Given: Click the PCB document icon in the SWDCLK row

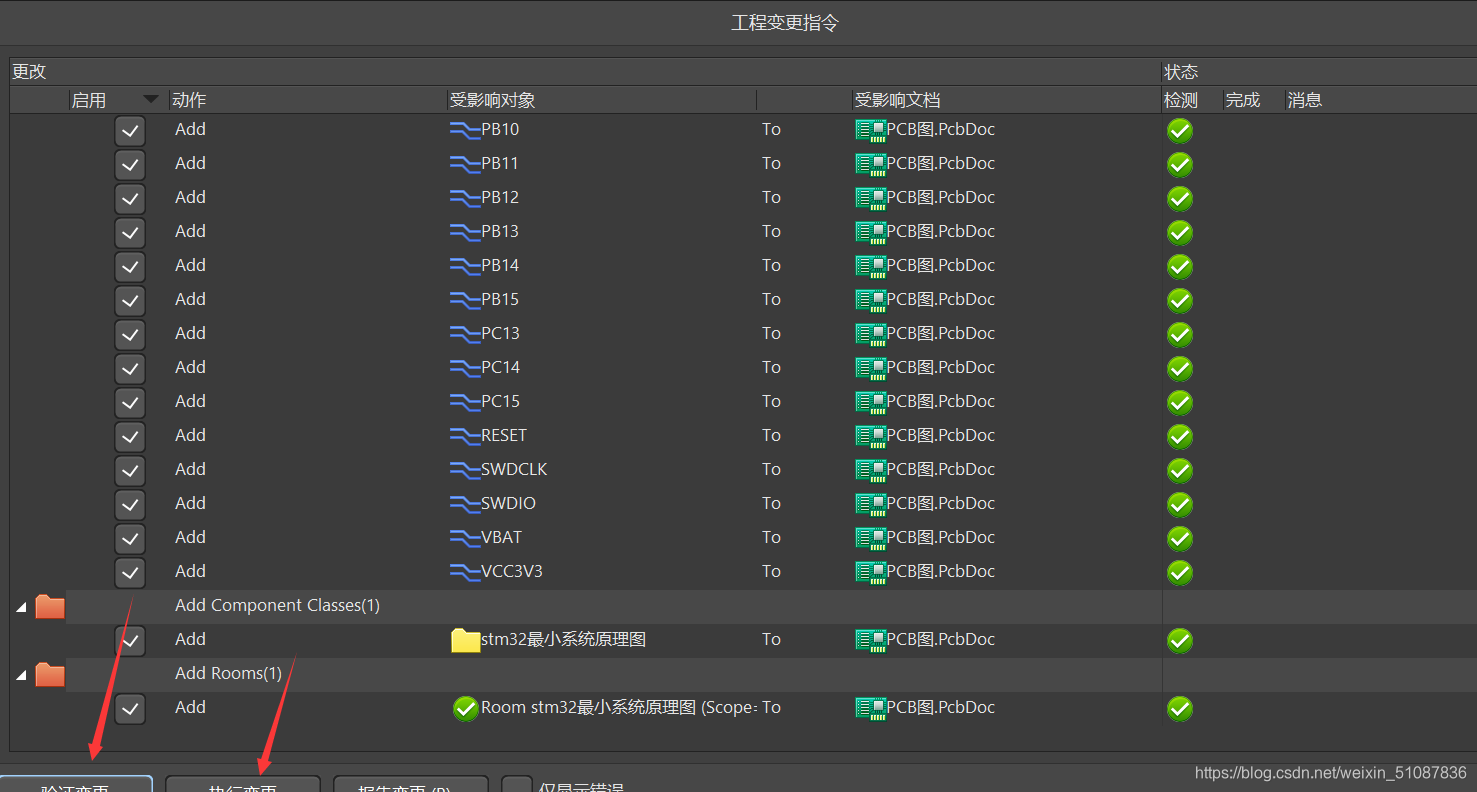Looking at the screenshot, I should click(x=870, y=470).
